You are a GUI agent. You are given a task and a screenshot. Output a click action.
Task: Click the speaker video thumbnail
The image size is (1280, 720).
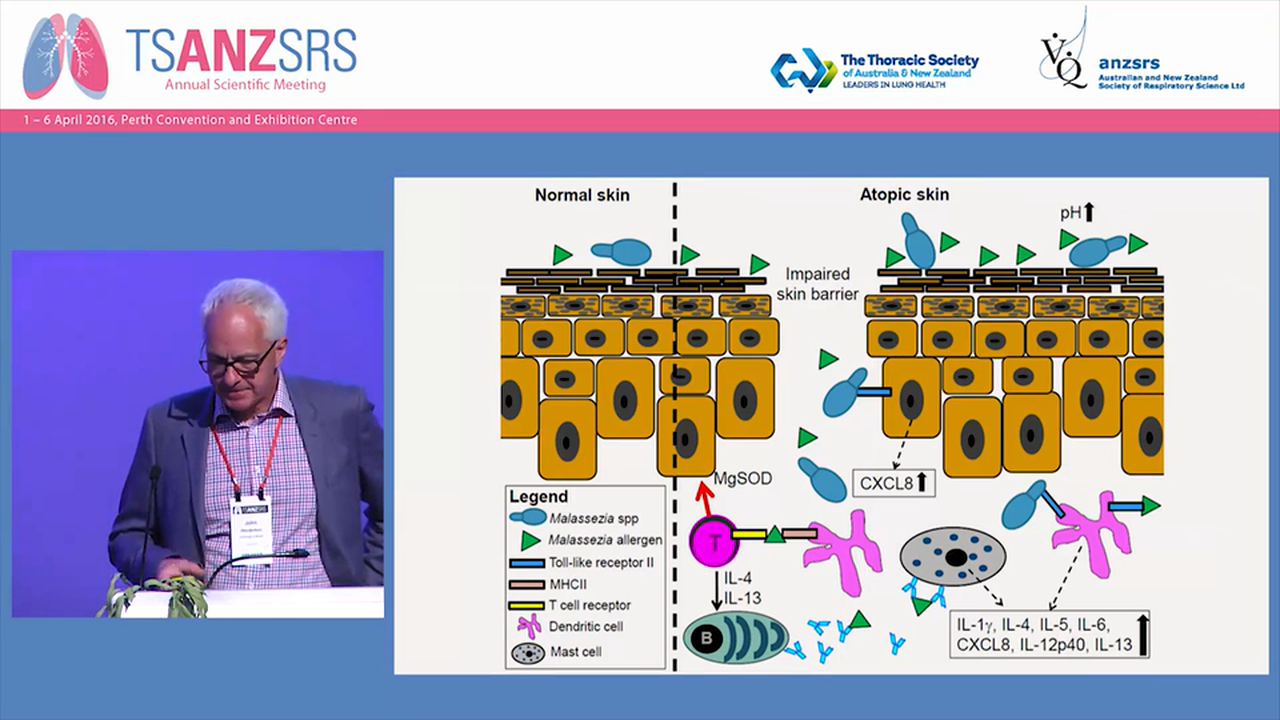point(197,432)
